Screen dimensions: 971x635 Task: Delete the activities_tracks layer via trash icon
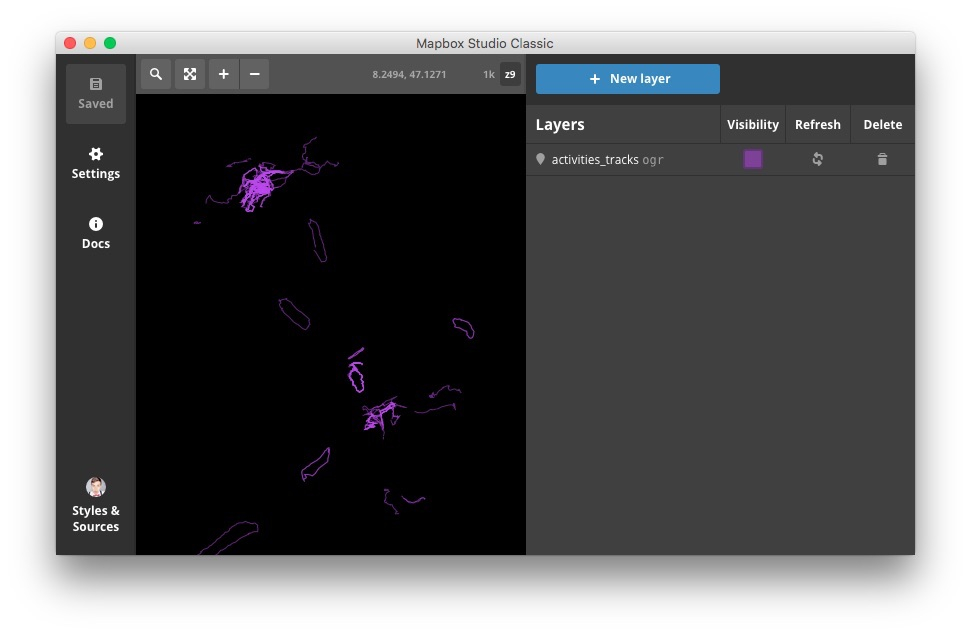pyautogui.click(x=882, y=159)
